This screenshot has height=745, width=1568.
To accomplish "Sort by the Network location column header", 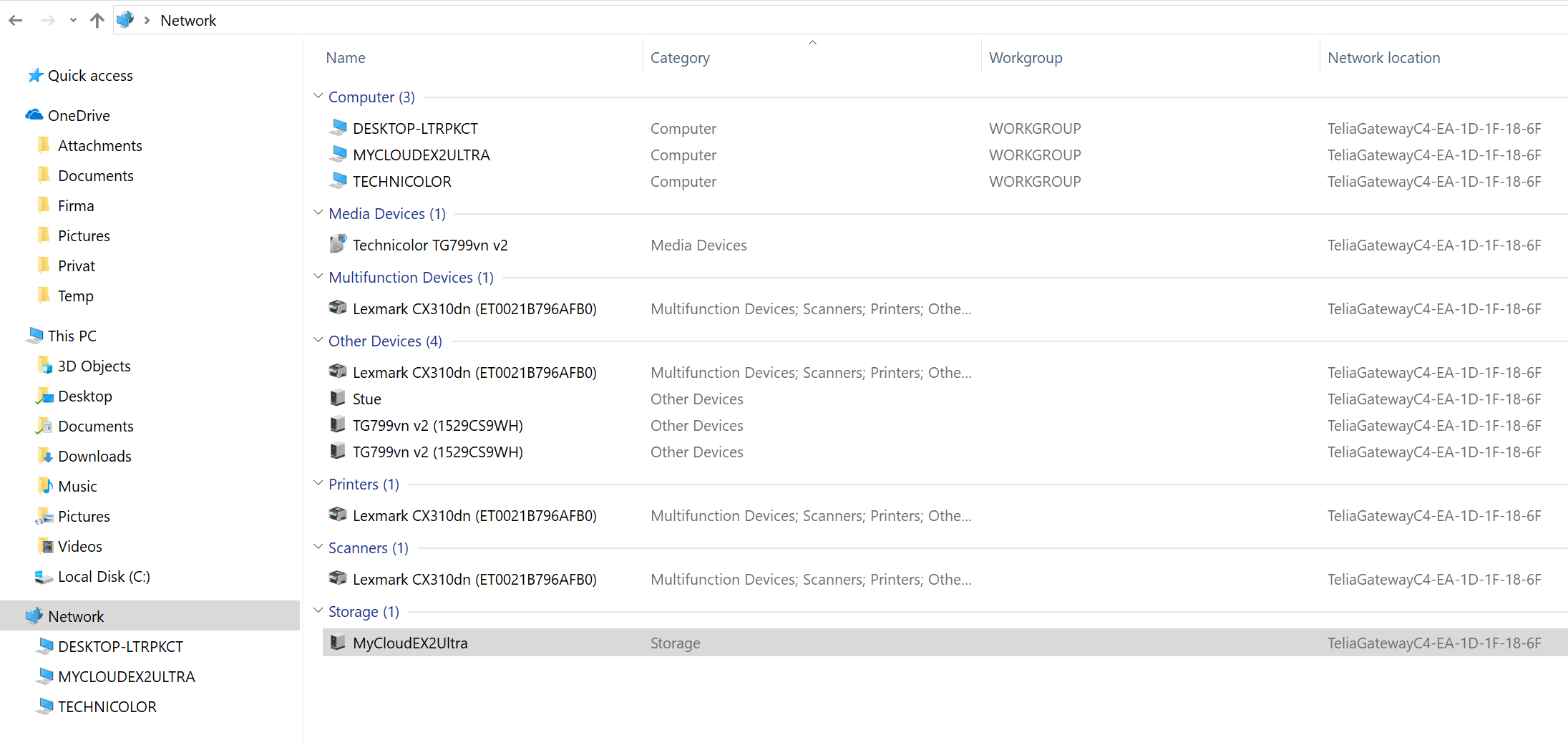I will point(1384,57).
